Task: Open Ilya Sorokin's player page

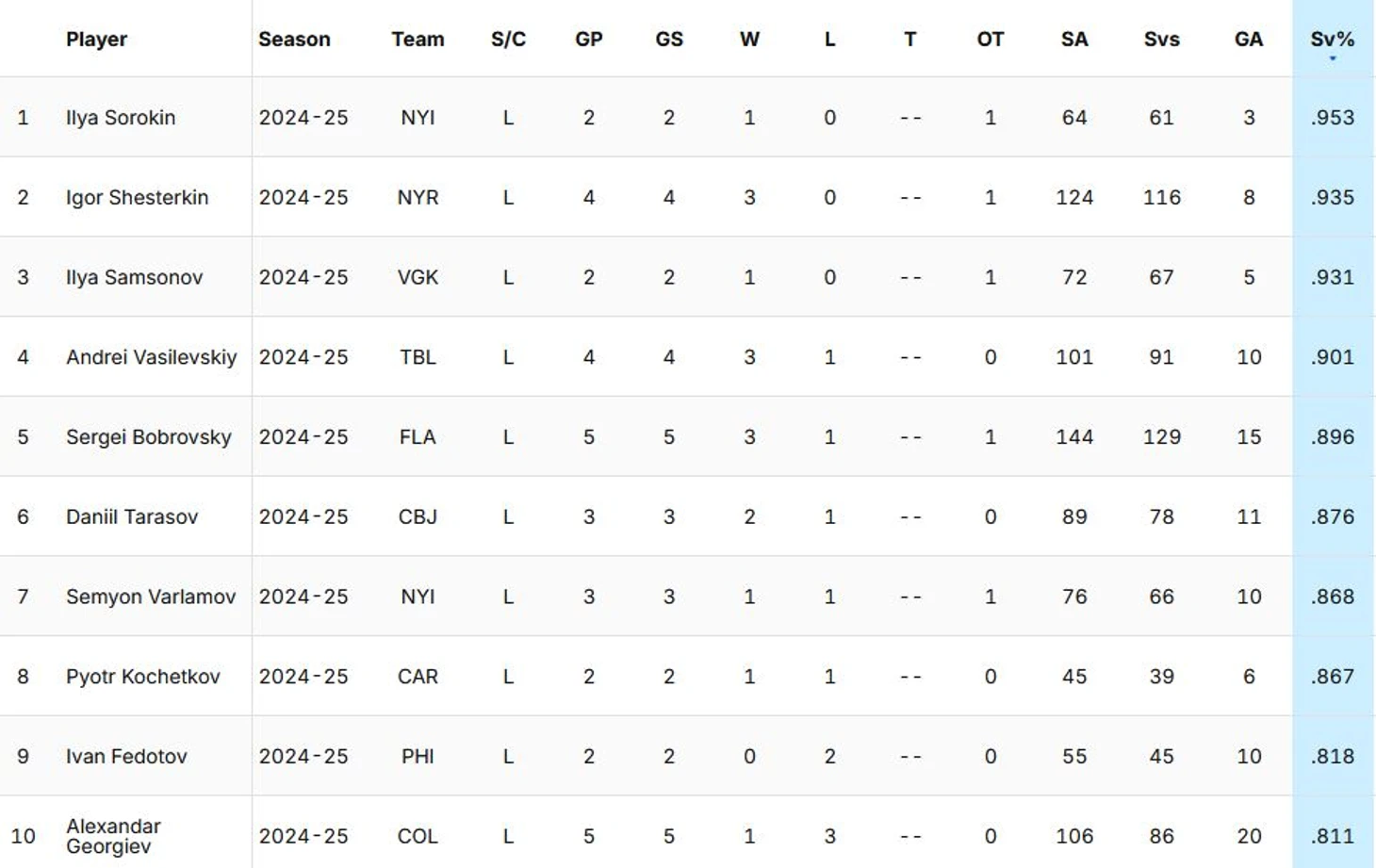Action: click(x=121, y=118)
